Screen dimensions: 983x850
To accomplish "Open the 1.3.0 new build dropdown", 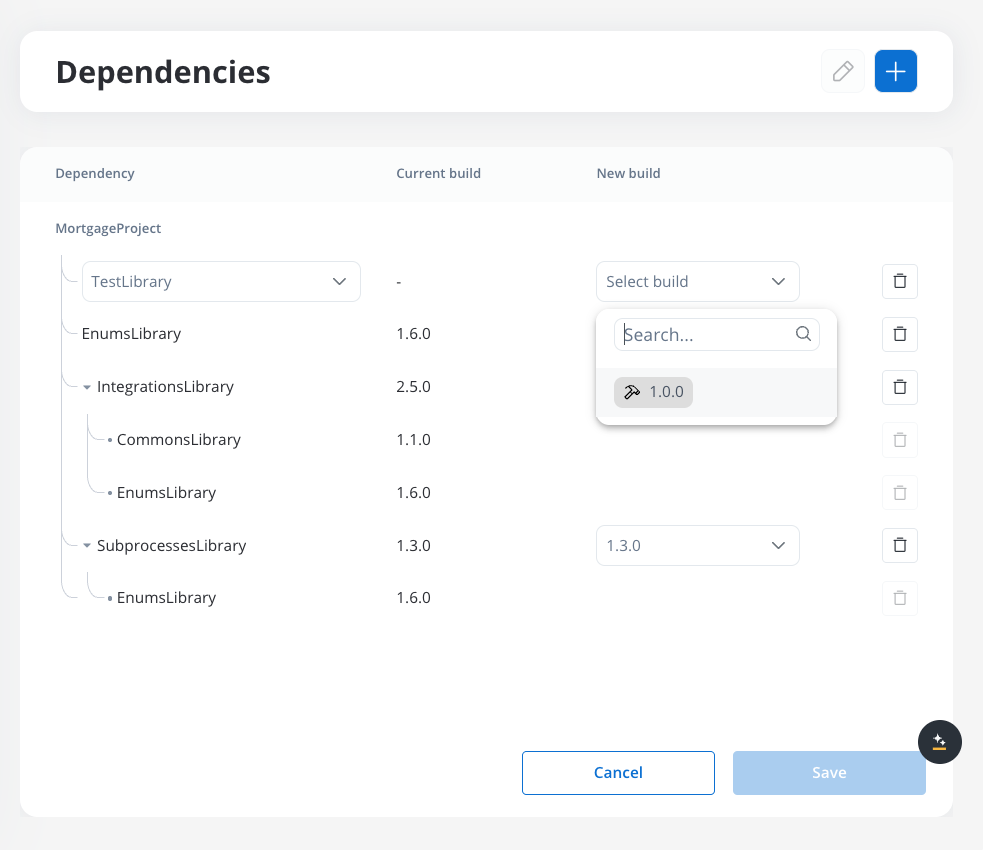I will (697, 545).
